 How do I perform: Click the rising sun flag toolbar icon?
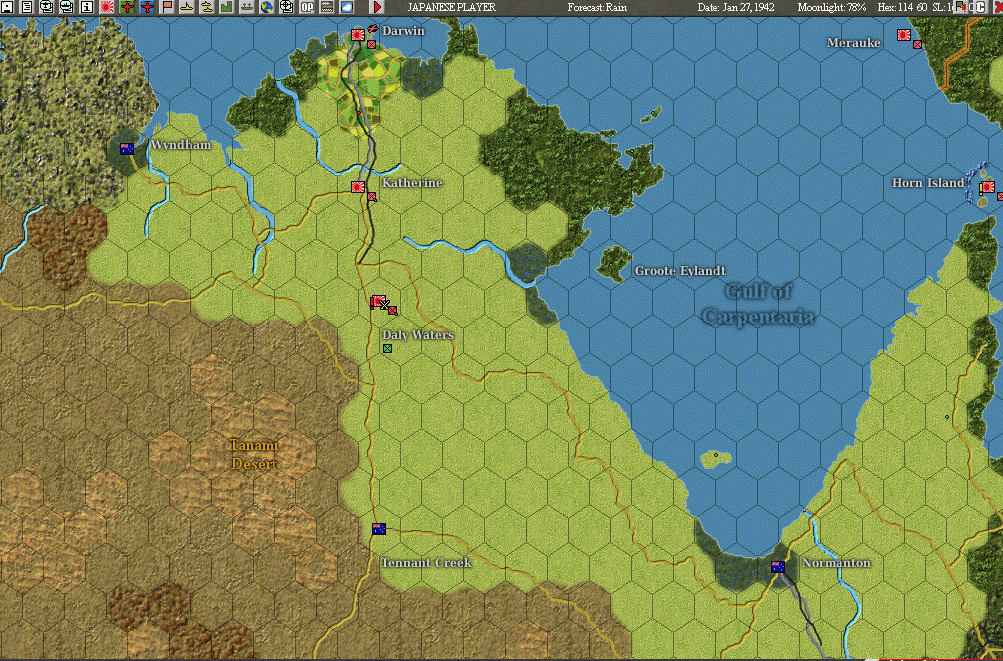point(107,7)
